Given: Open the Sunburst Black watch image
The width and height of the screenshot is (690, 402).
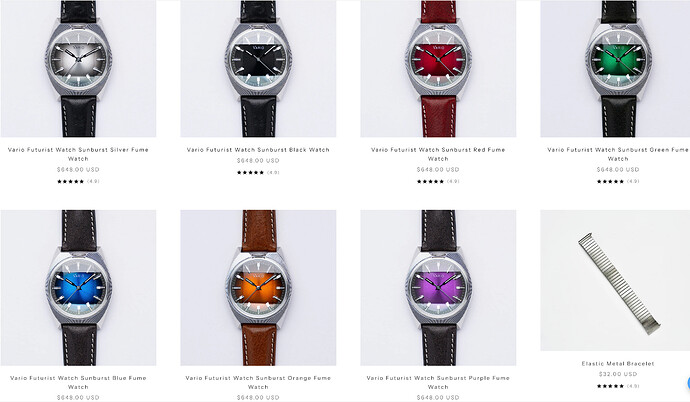Looking at the screenshot, I should [x=258, y=69].
